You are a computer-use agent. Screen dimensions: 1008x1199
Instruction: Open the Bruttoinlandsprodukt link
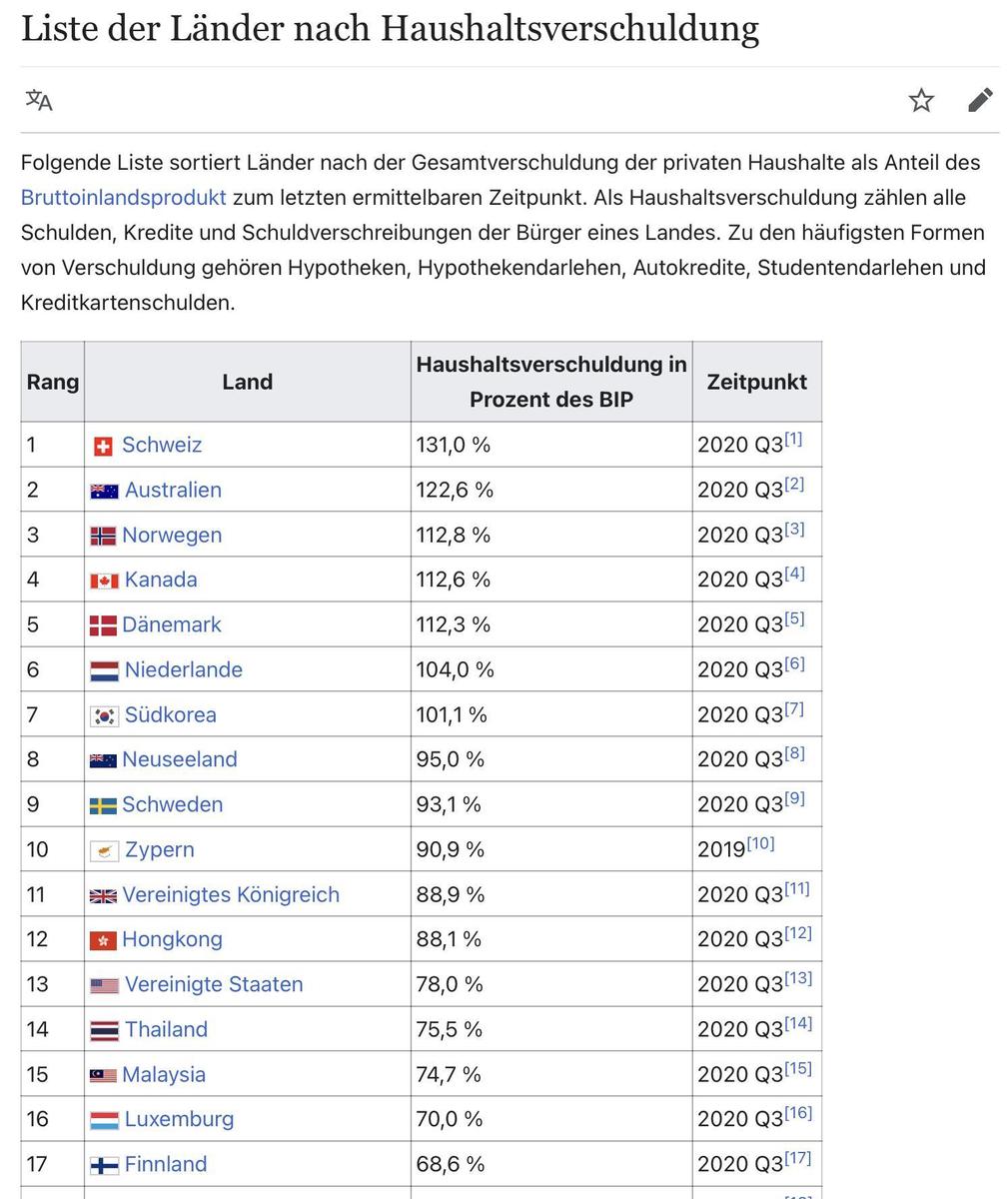point(124,197)
